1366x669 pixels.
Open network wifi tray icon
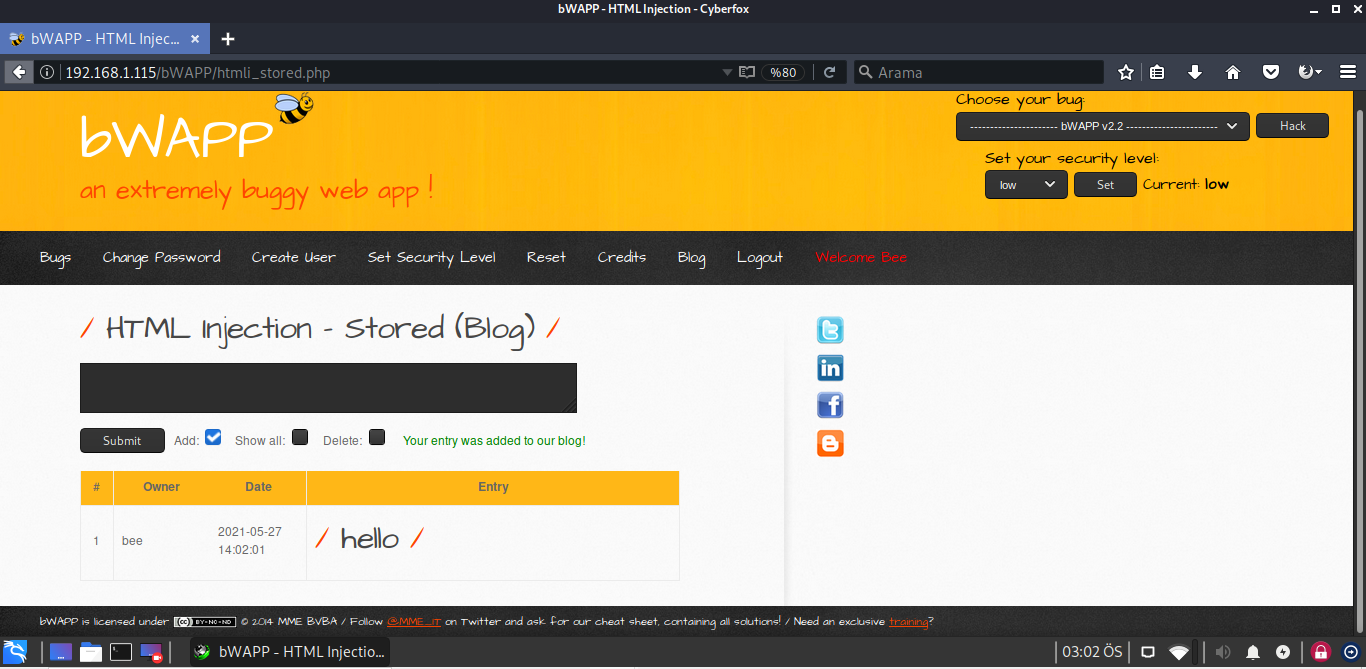tap(1180, 653)
